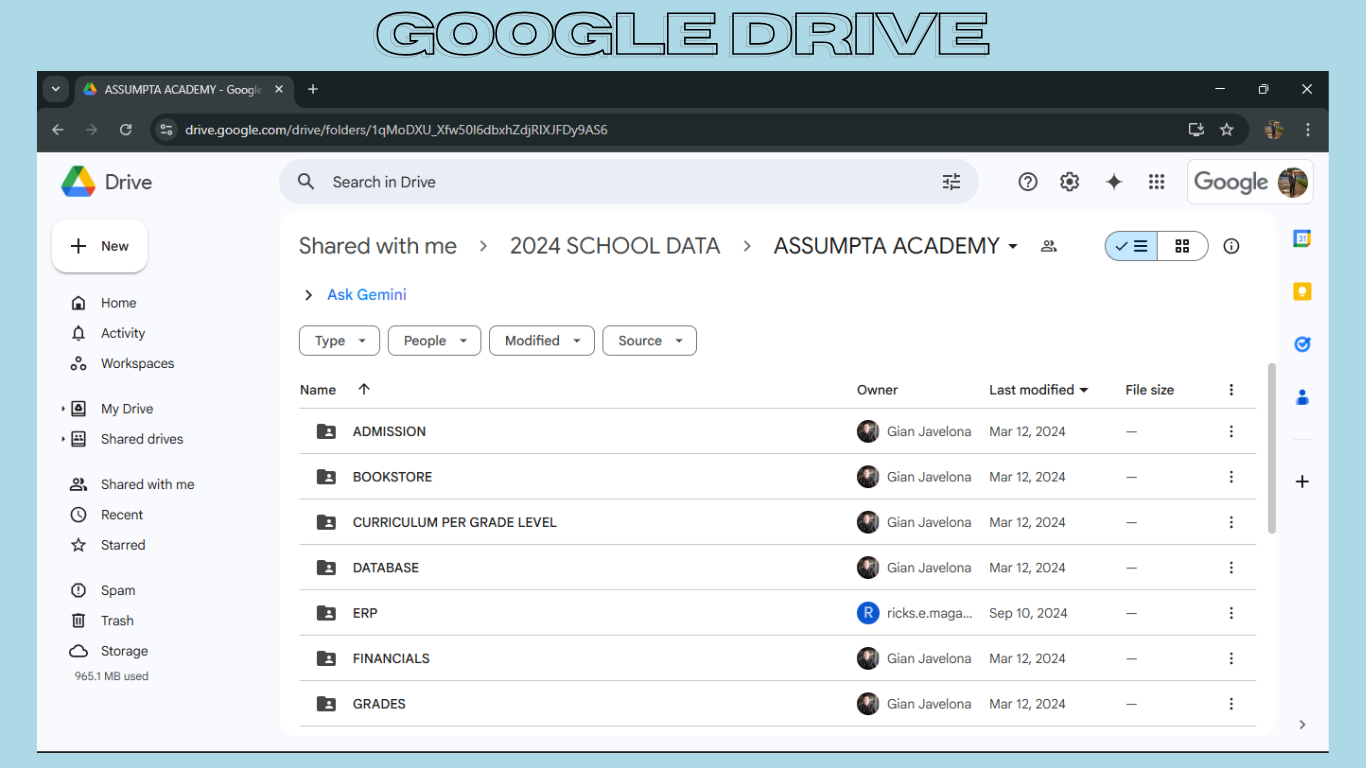Image resolution: width=1366 pixels, height=768 pixels.
Task: Select the CURRICULUM PER GRADE LEVEL folder
Action: tap(777, 522)
